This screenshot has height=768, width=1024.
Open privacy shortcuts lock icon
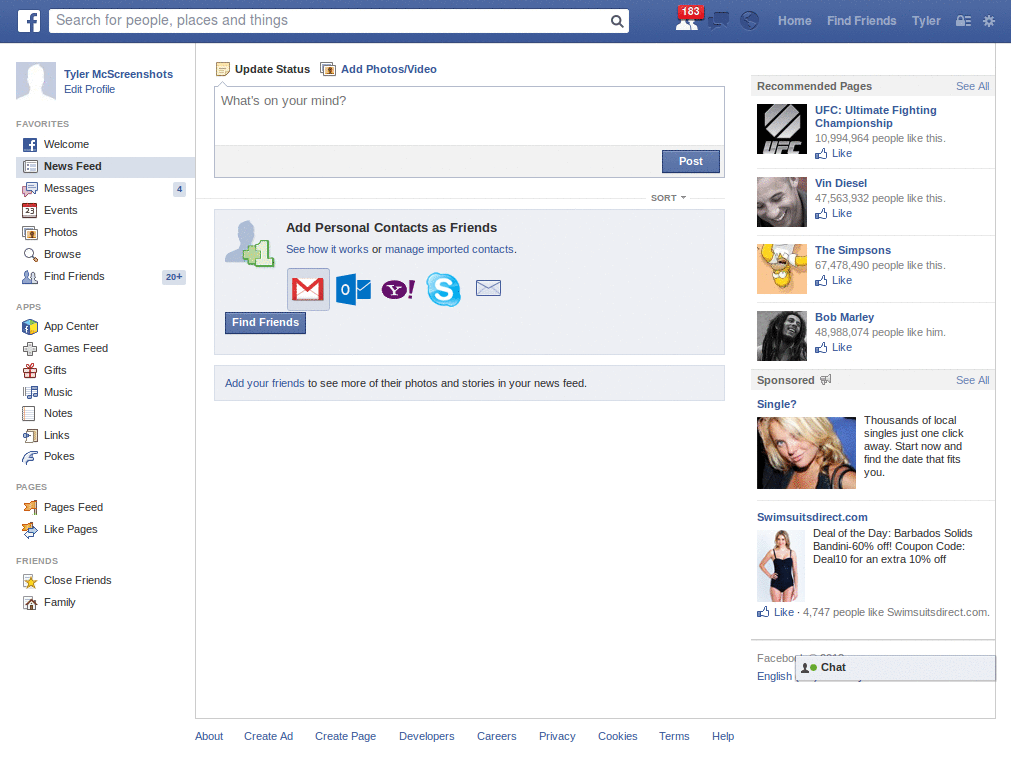(963, 21)
